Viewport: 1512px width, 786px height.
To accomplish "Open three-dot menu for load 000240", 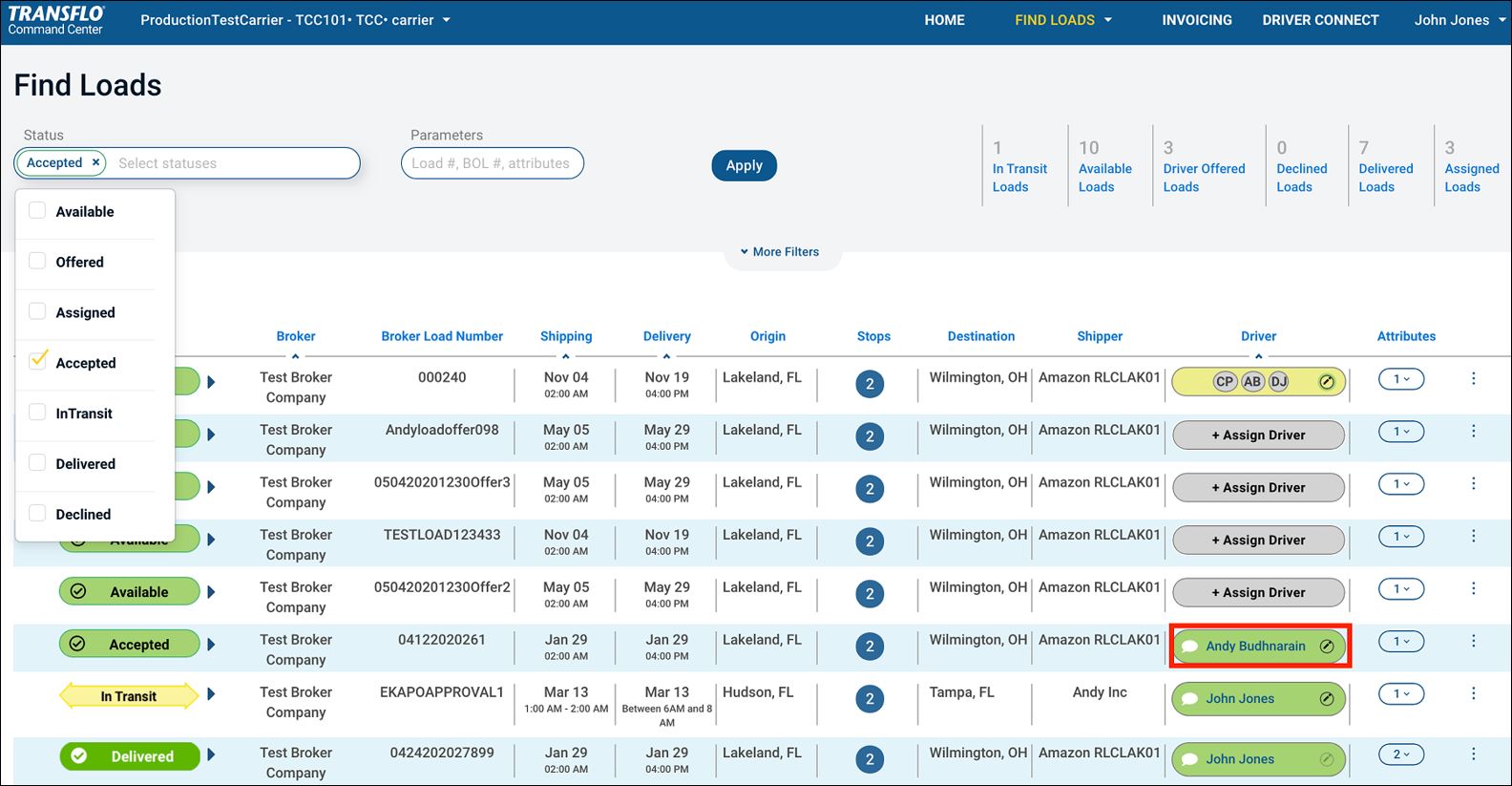I will coord(1473,379).
